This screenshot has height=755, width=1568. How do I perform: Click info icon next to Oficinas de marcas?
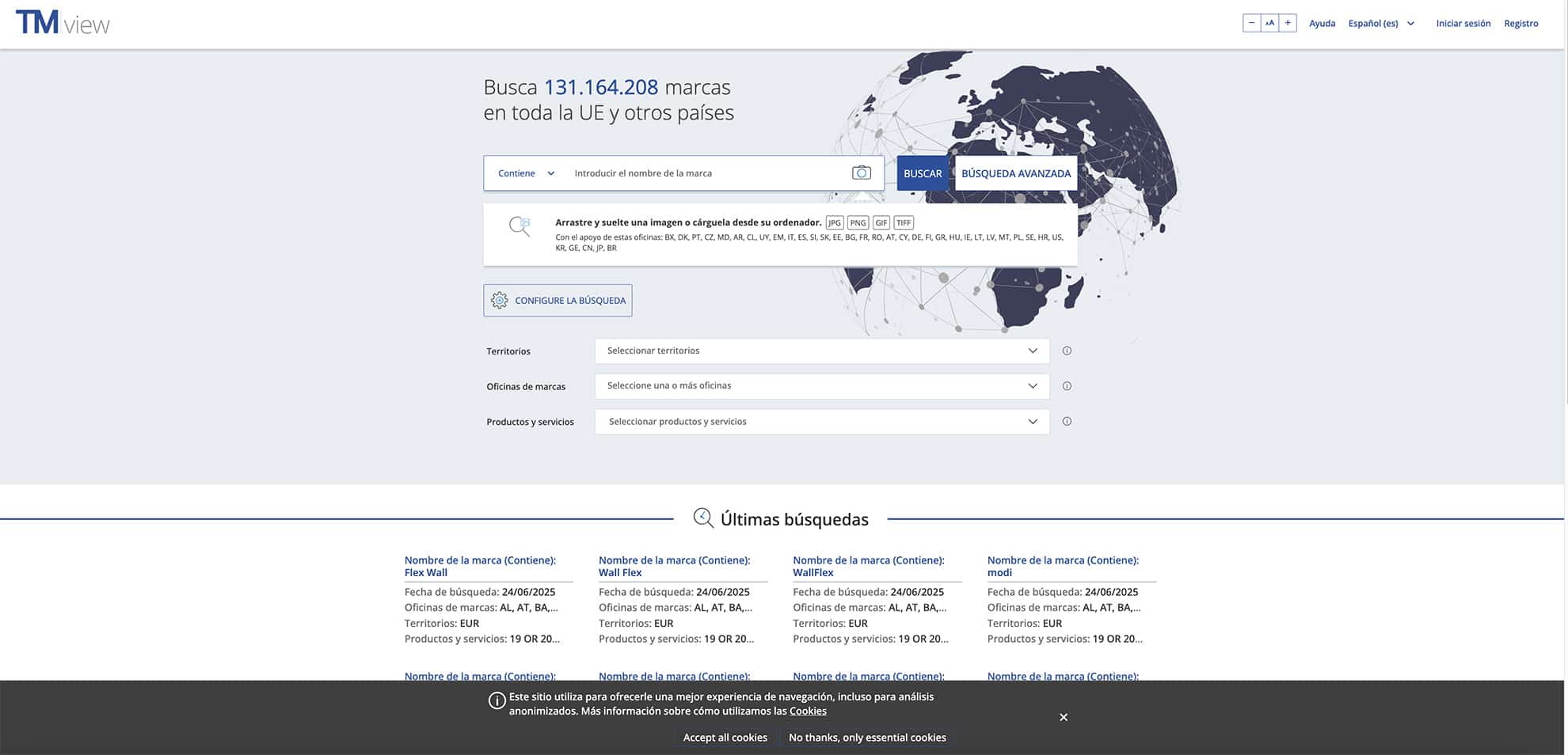pyautogui.click(x=1067, y=386)
